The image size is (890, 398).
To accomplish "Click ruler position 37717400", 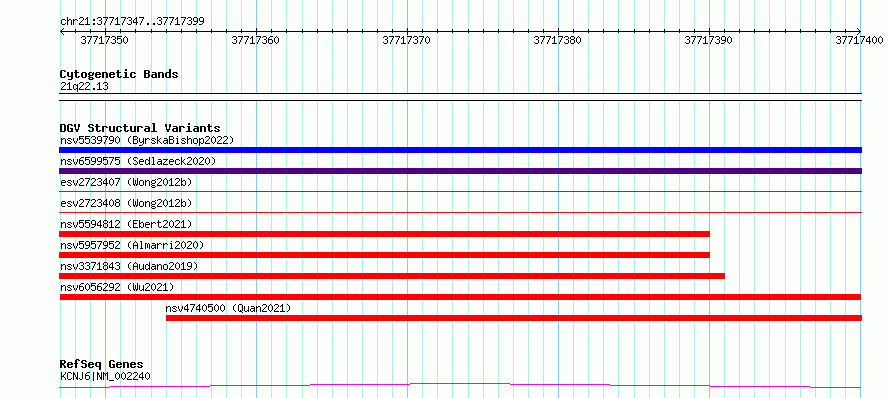I will 859,40.
